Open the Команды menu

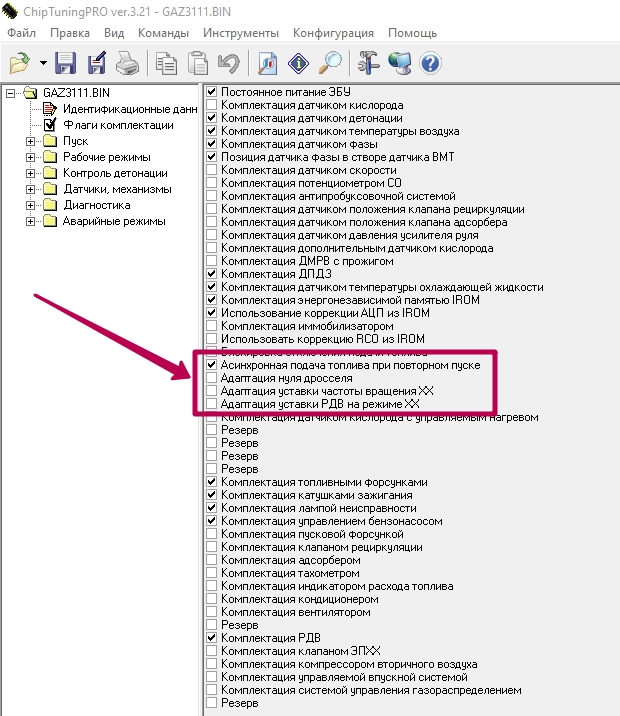(x=163, y=33)
